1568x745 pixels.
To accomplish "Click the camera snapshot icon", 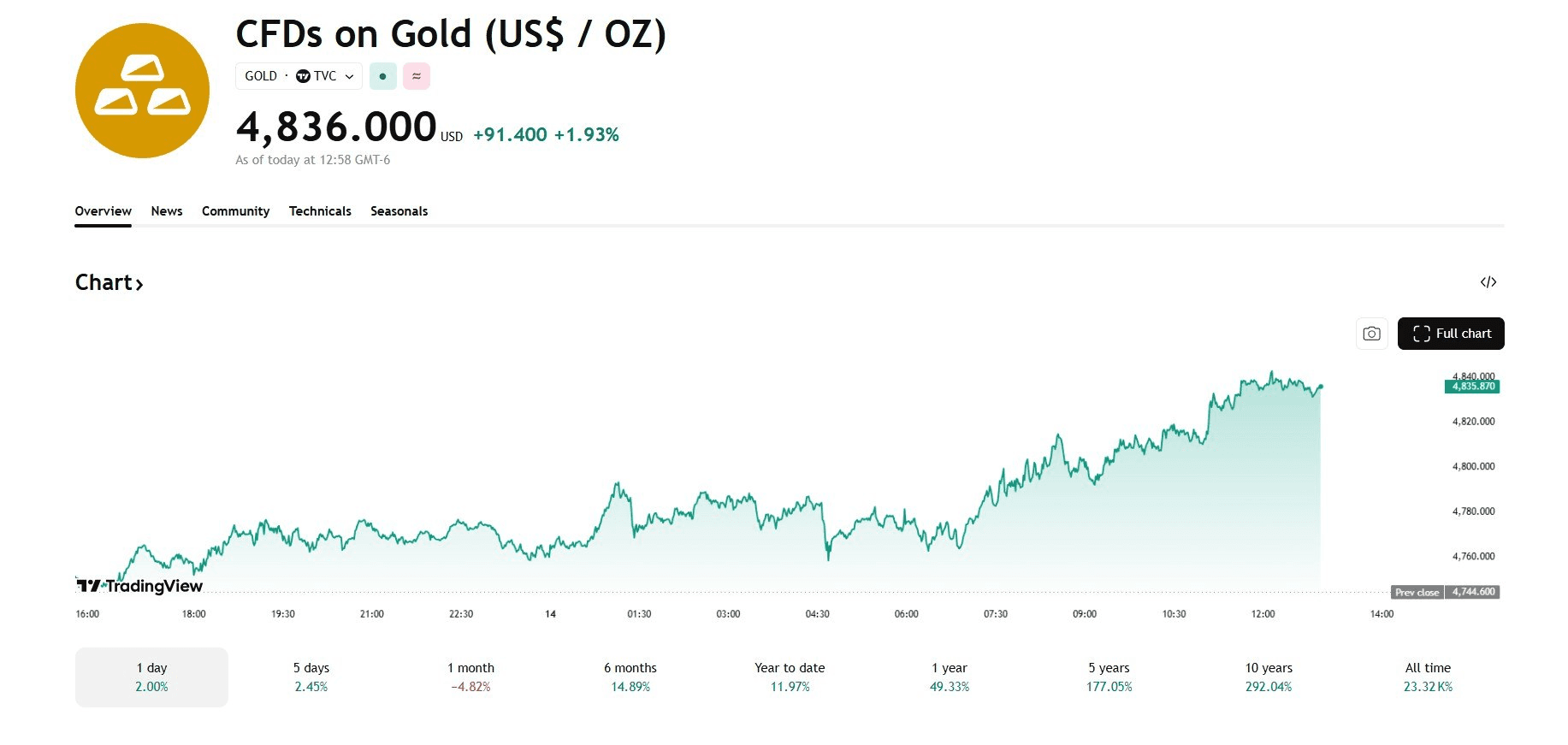I will click(1371, 334).
